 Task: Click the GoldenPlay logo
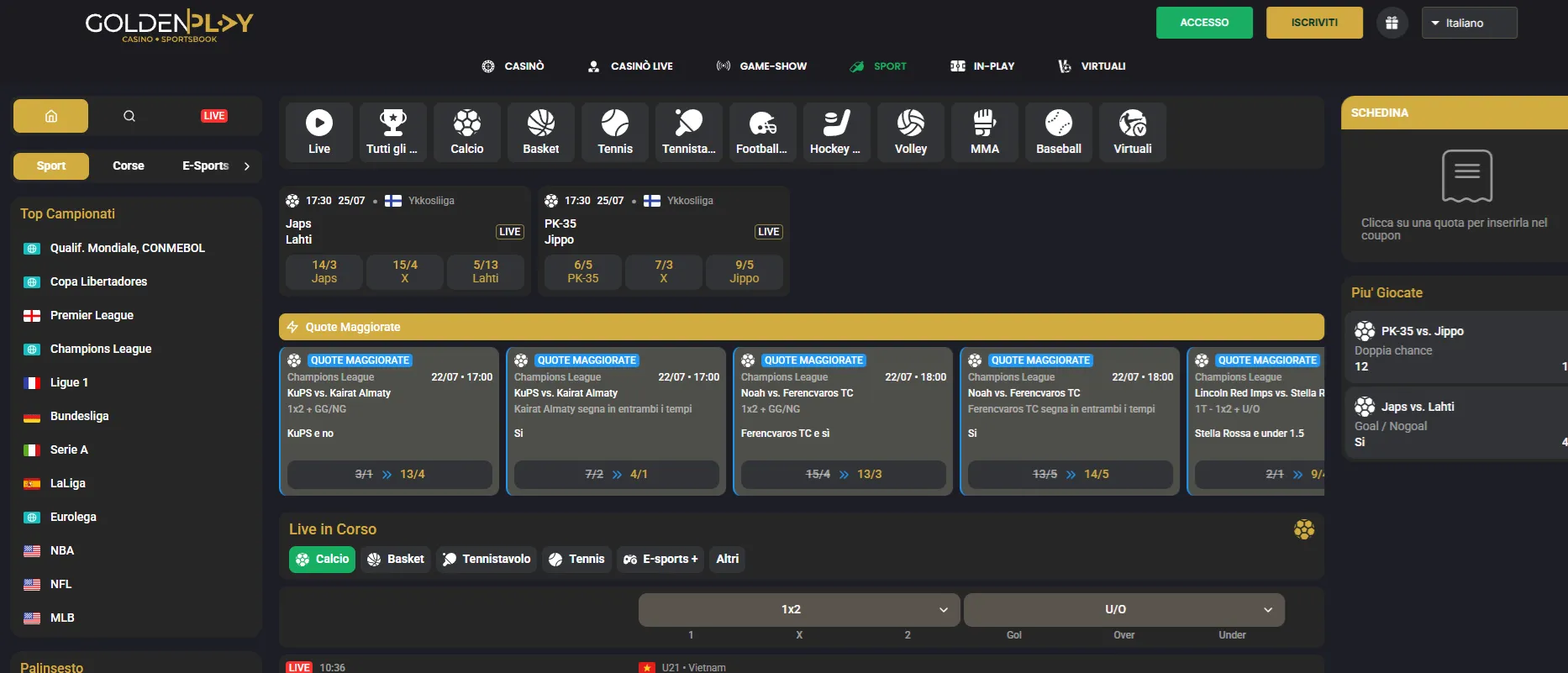coord(169,25)
